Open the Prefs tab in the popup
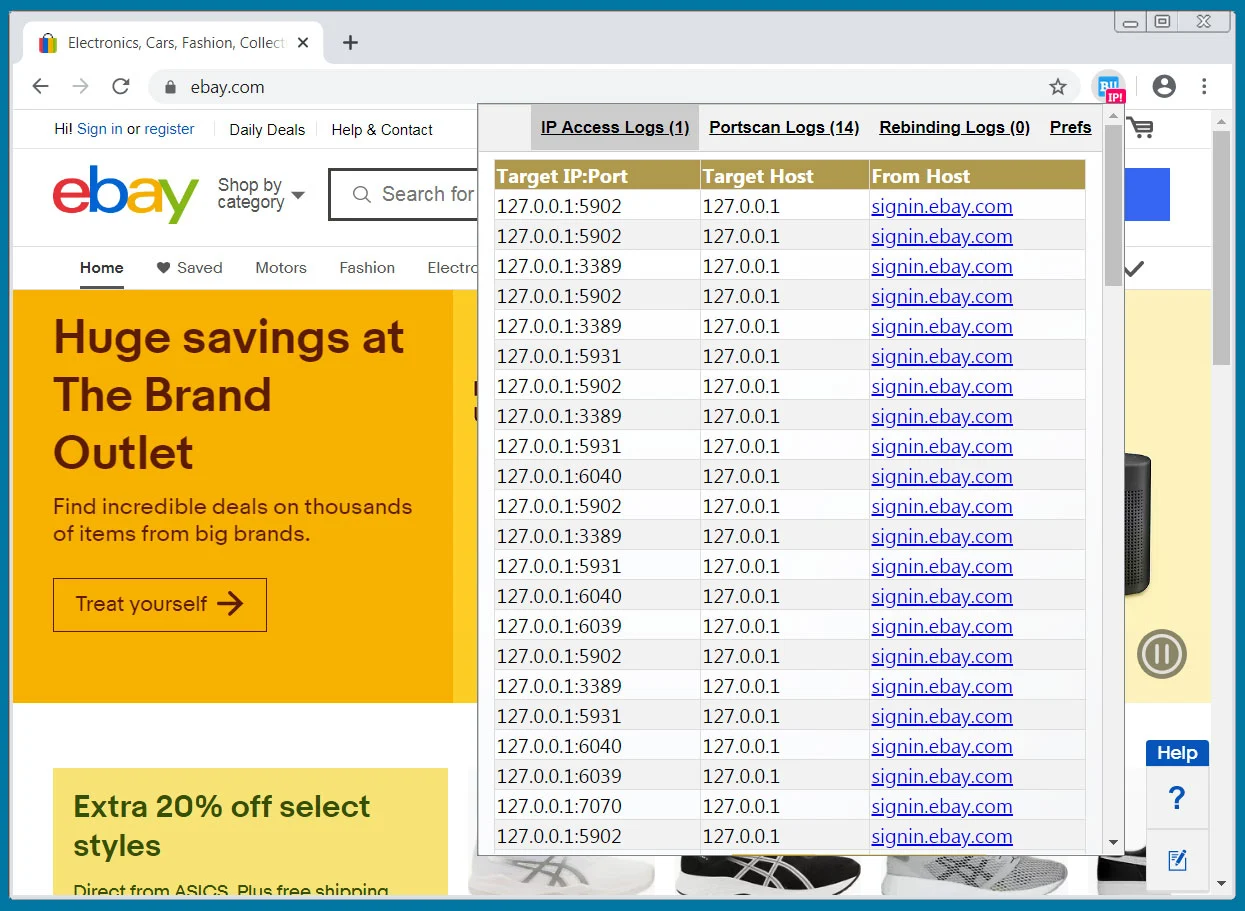The width and height of the screenshot is (1245, 911). (1070, 127)
